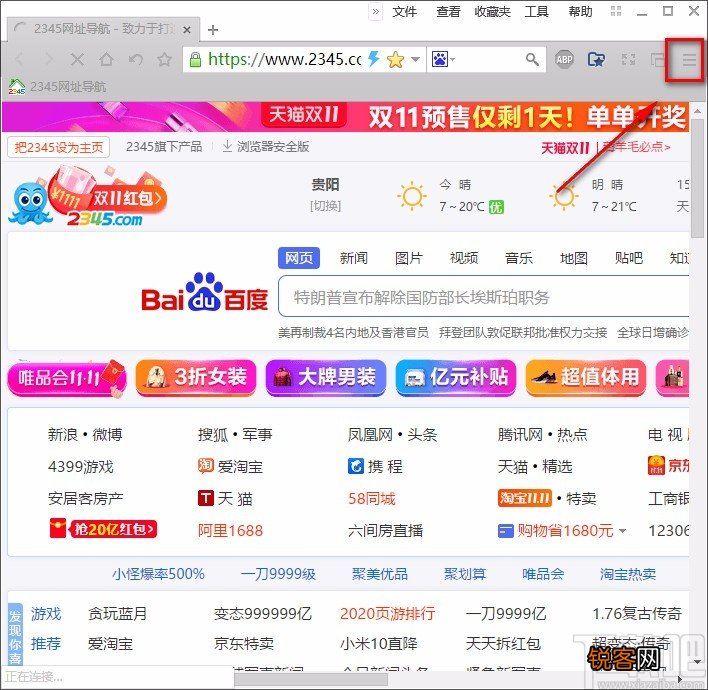Viewport: 708px width, 690px height.
Task: Click the forward navigation arrow
Action: tap(48, 59)
